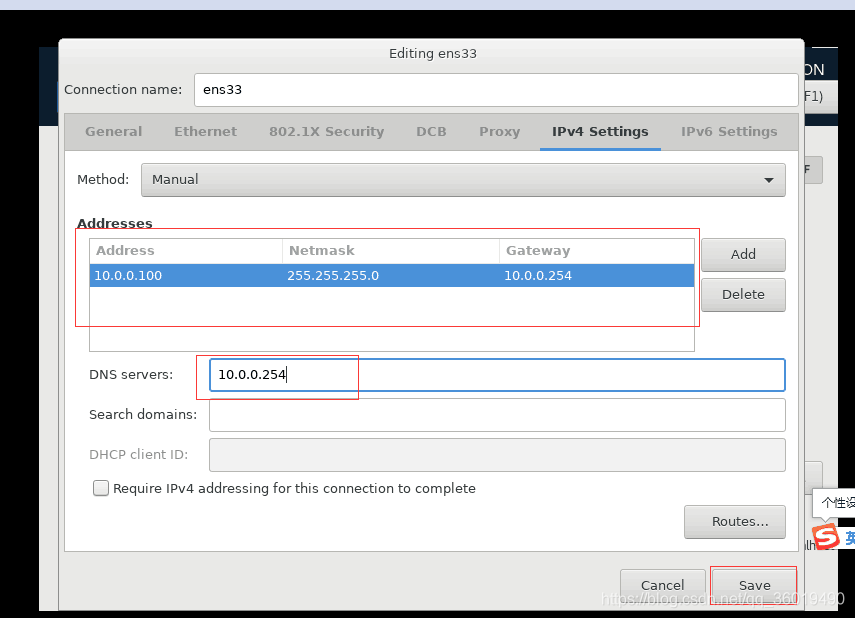Viewport: 855px width, 618px height.
Task: Open the Method dropdown set to Manual
Action: (463, 180)
